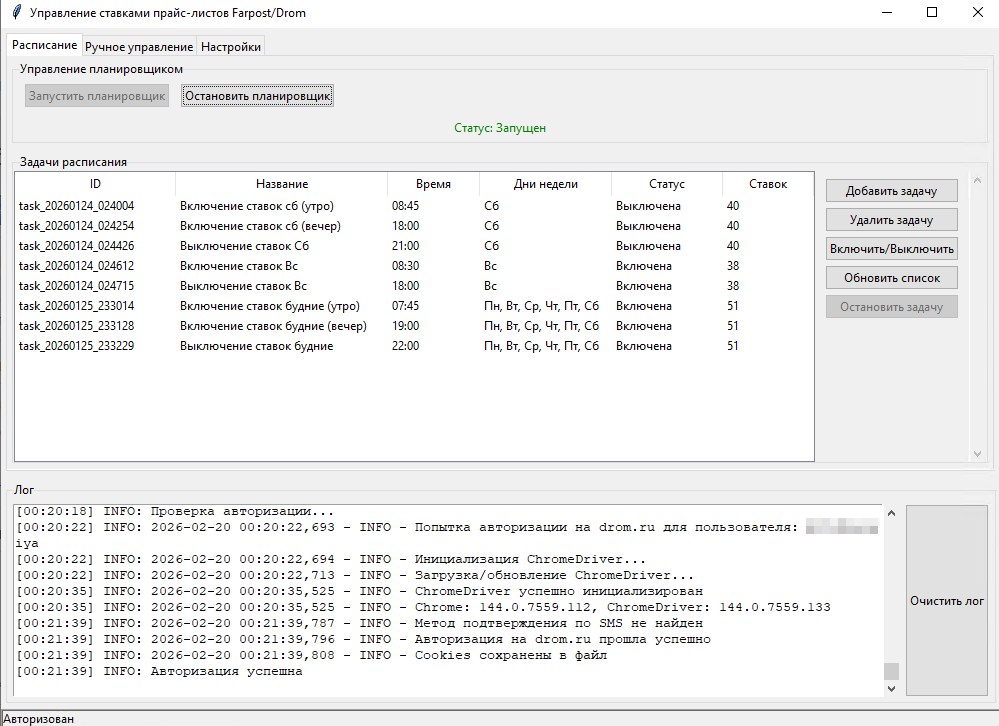Maximize the application window

(932, 13)
